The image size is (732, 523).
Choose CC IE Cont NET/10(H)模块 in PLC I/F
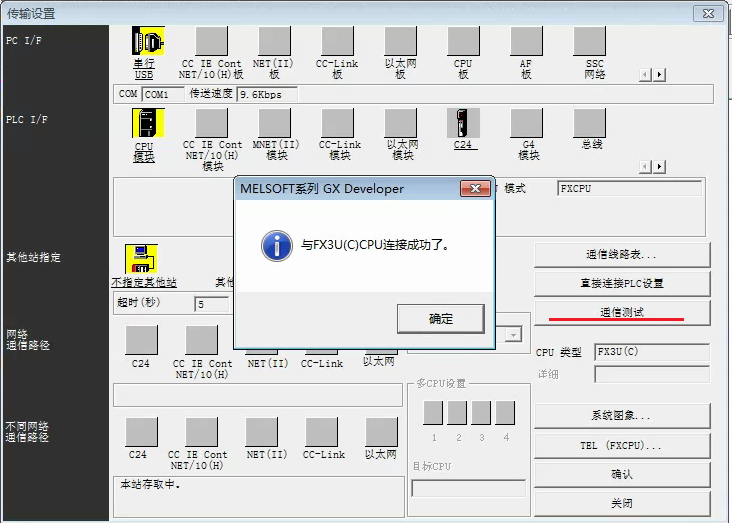pos(211,123)
